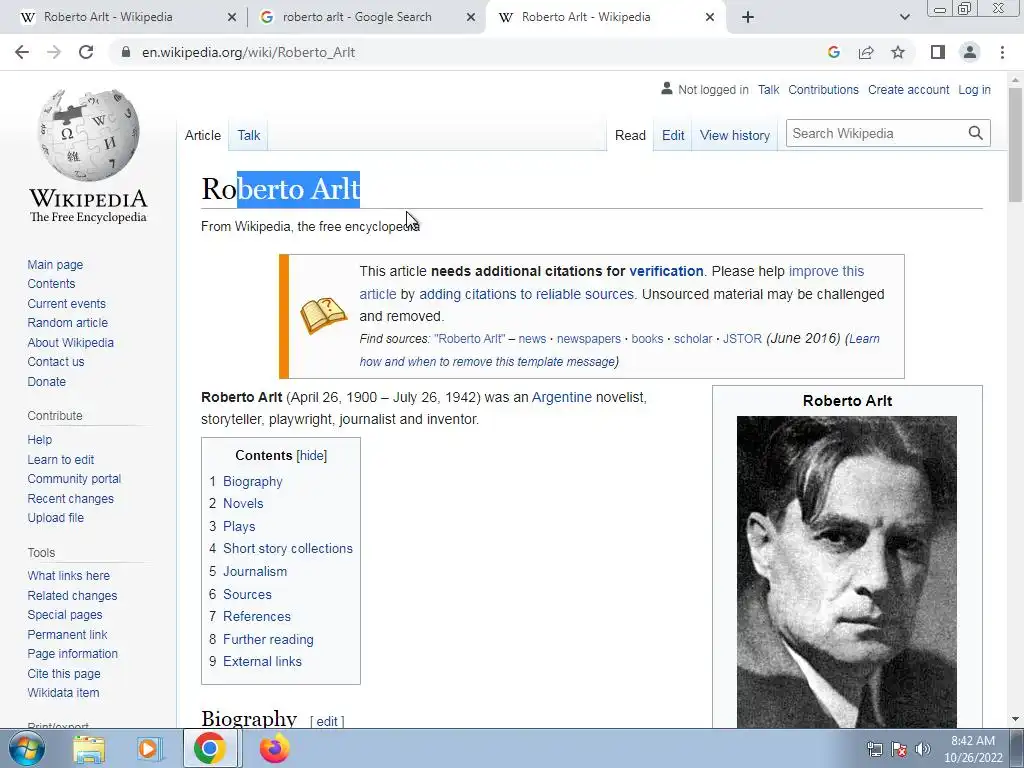The width and height of the screenshot is (1024, 768).
Task: Click the Google icon in address bar
Action: 833,52
